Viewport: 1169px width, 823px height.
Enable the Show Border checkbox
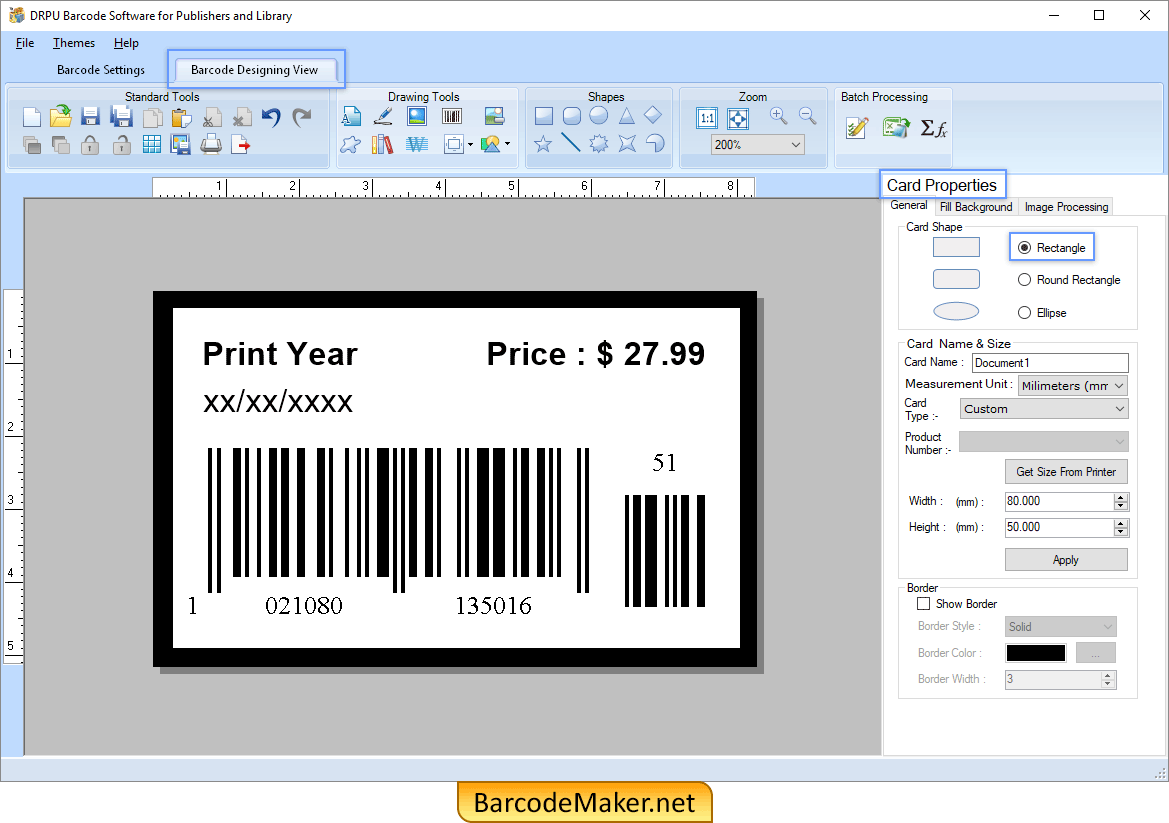(924, 603)
